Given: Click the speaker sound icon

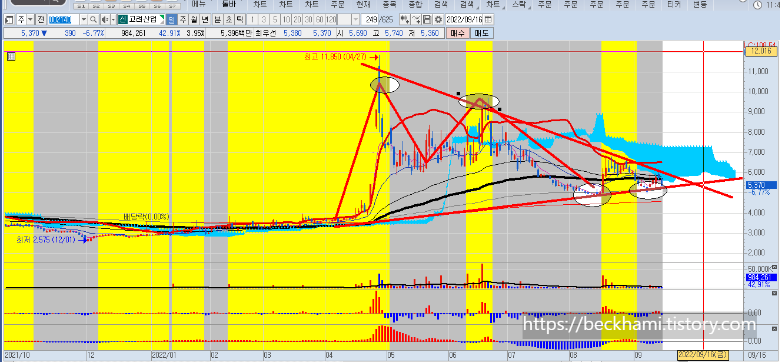Looking at the screenshot, I should (x=105, y=20).
